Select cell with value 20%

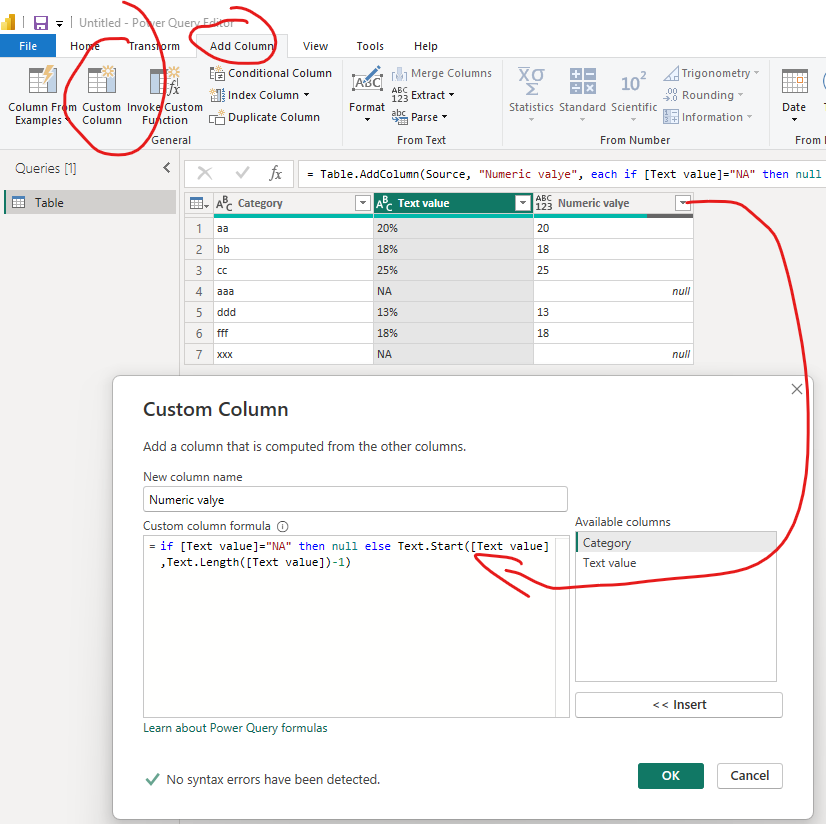pyautogui.click(x=453, y=228)
